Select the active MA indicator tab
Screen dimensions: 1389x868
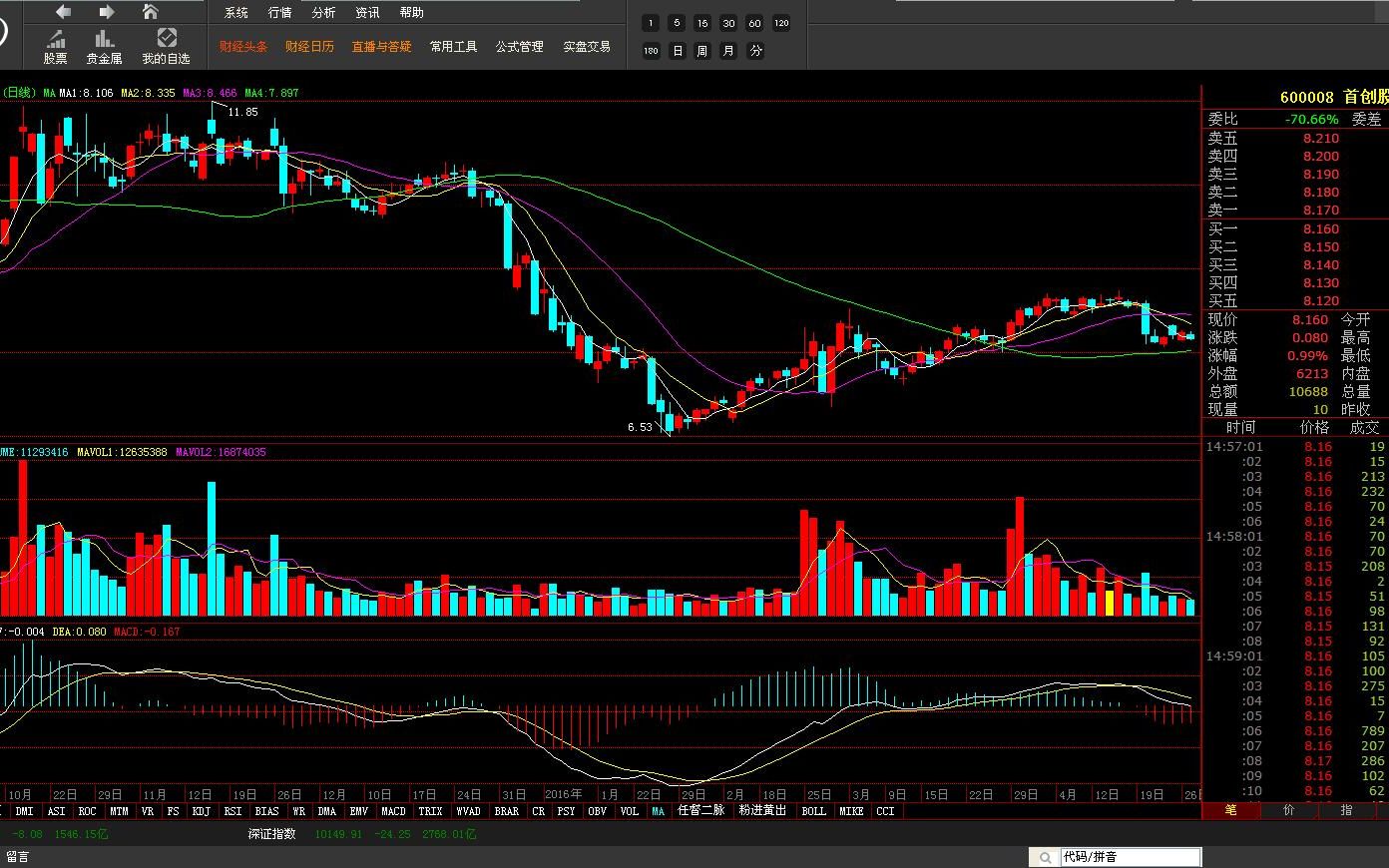pos(659,811)
